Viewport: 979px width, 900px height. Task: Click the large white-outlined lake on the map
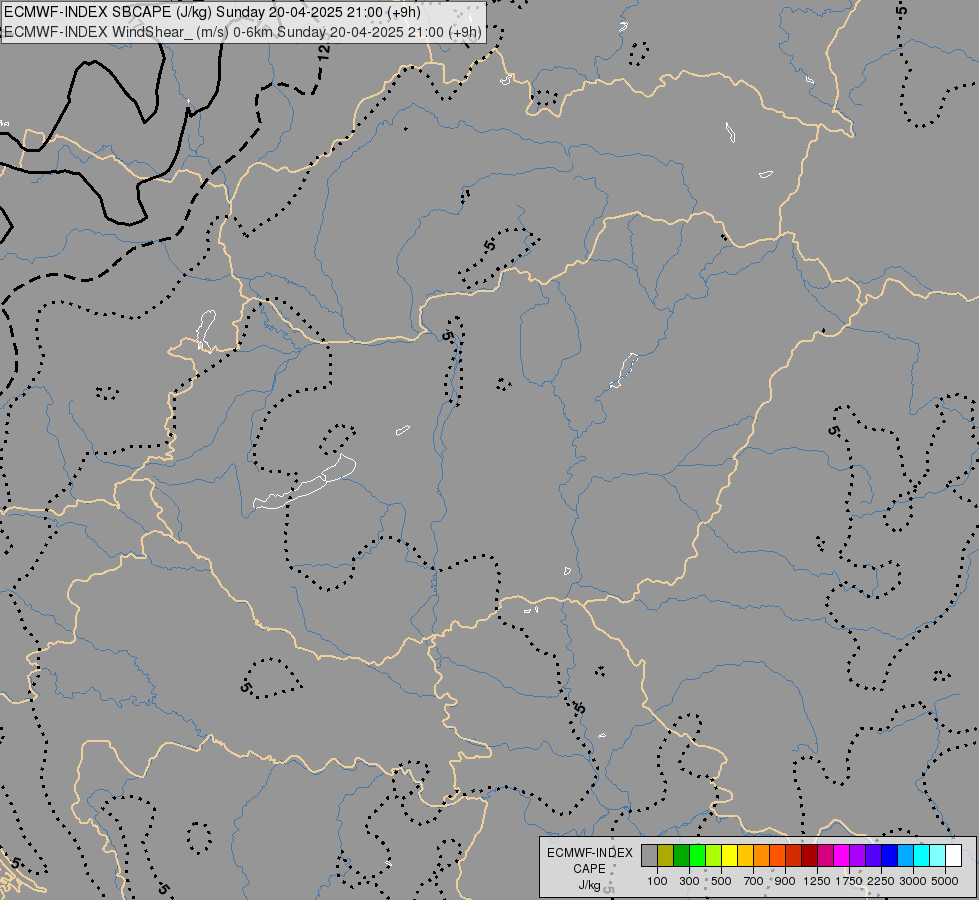click(x=305, y=483)
